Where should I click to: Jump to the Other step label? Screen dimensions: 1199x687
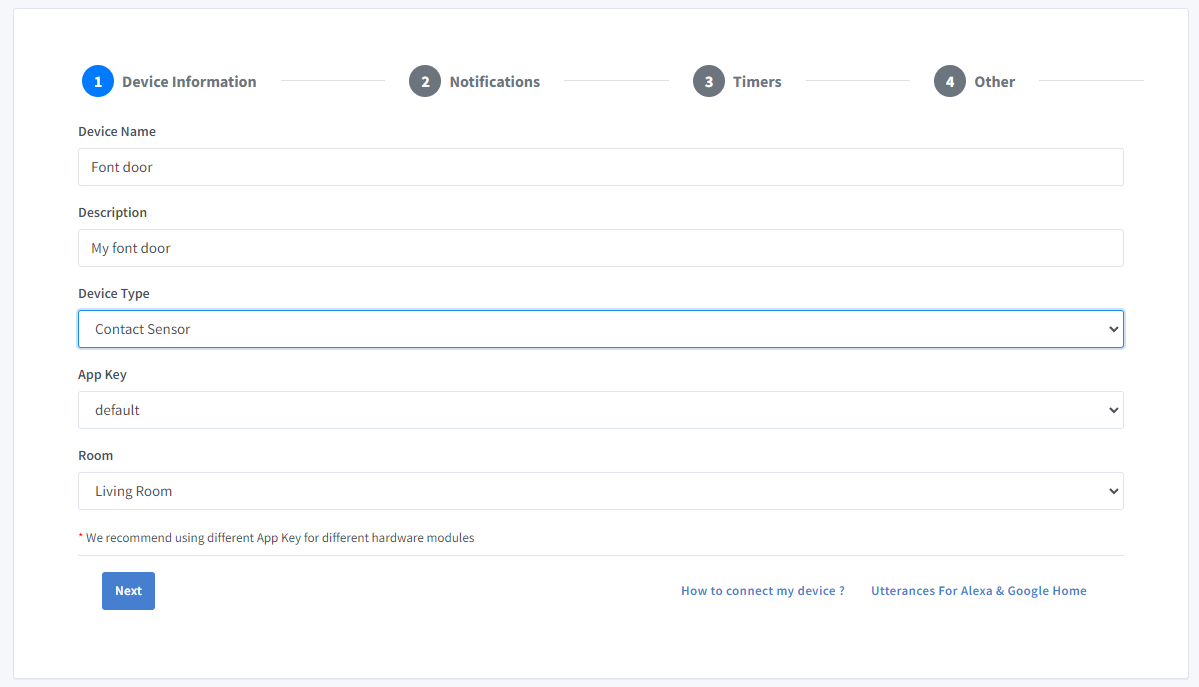pos(994,82)
